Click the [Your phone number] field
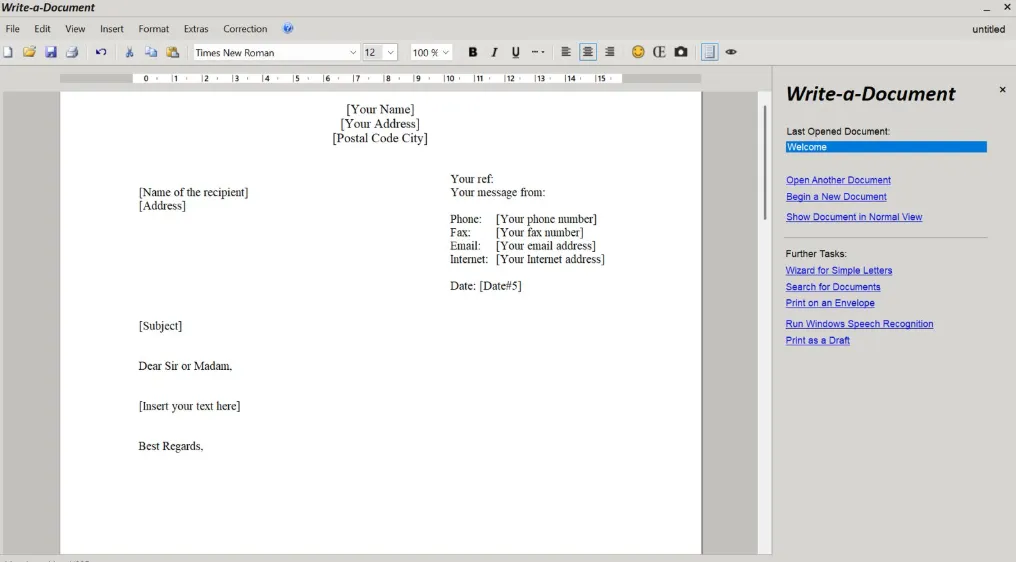 coord(546,219)
